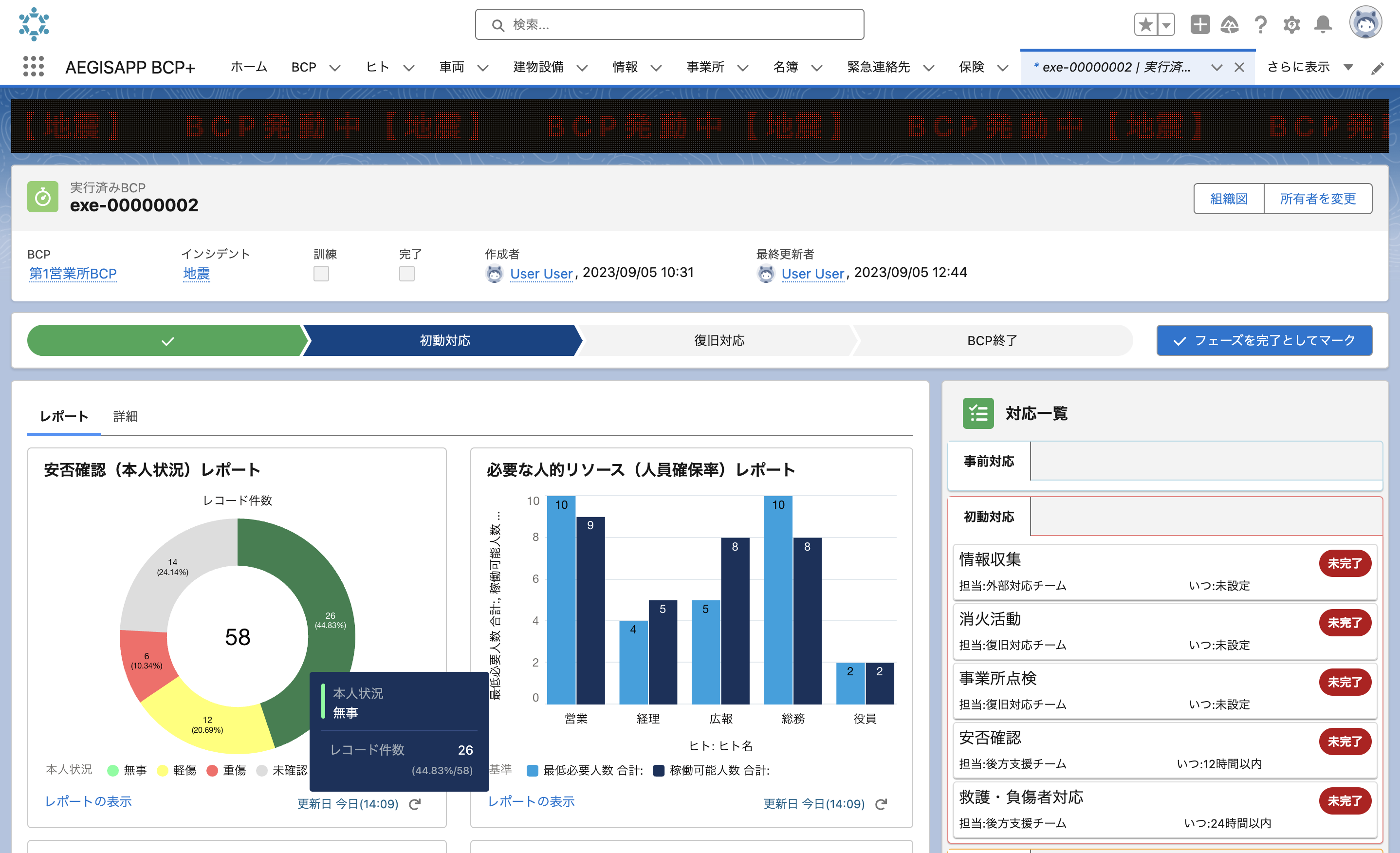
Task: Toggle 未確認 legend item in donut chart
Action: (x=282, y=770)
